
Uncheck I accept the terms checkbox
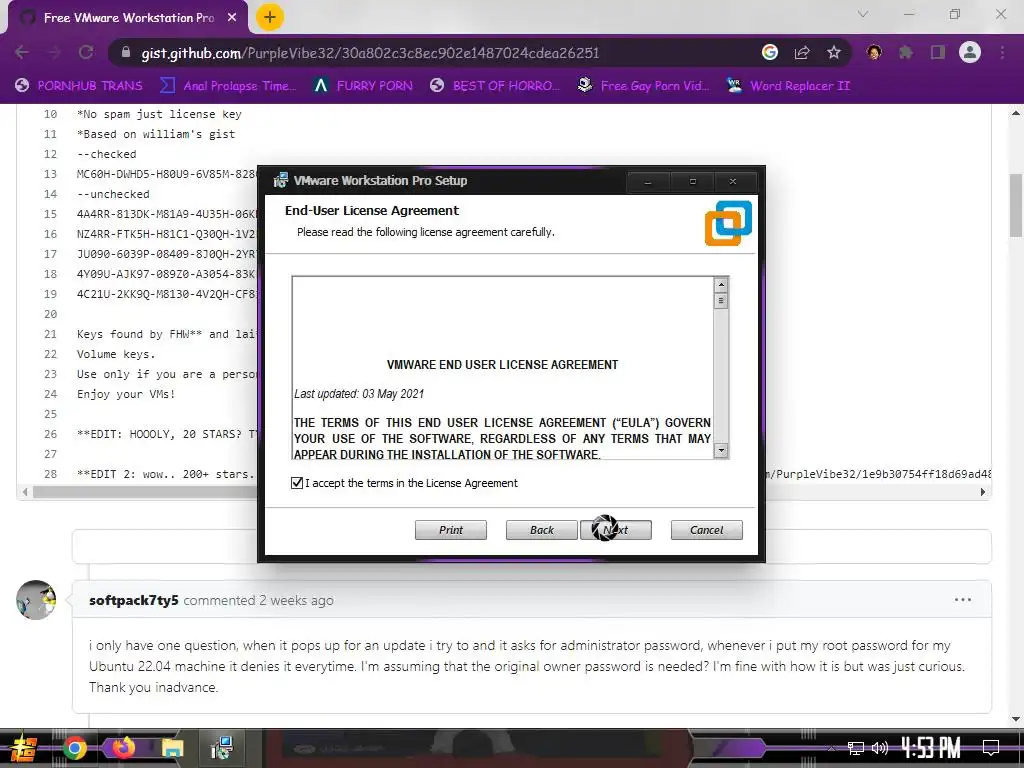pos(297,483)
